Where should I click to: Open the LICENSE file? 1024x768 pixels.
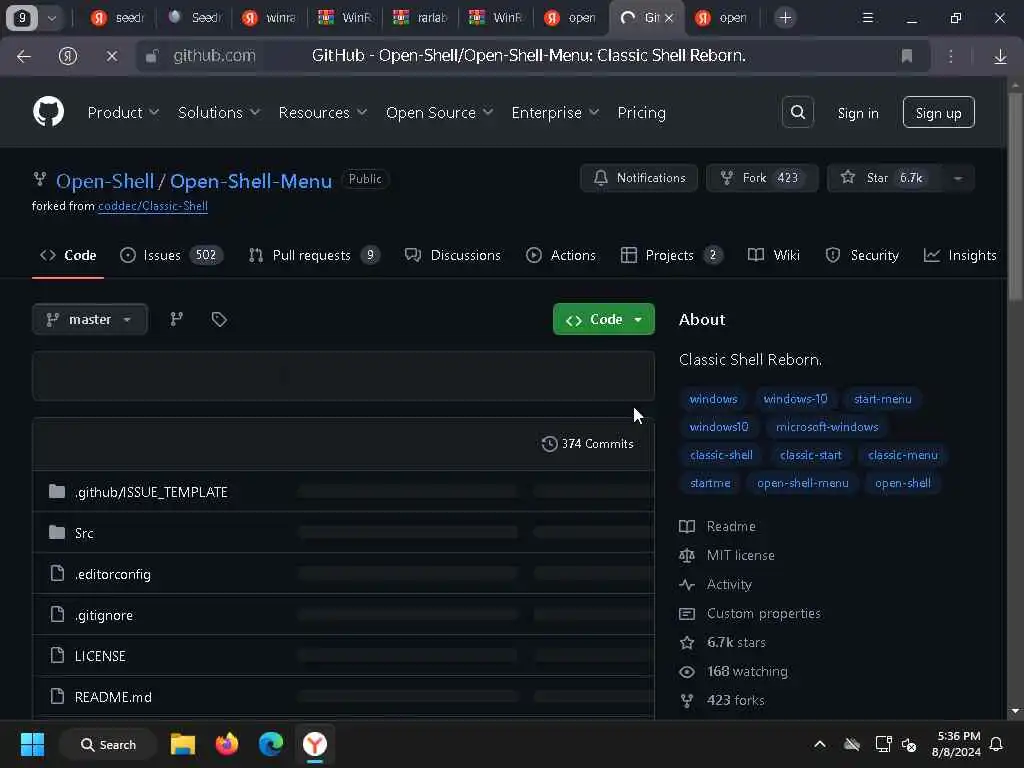pos(100,656)
